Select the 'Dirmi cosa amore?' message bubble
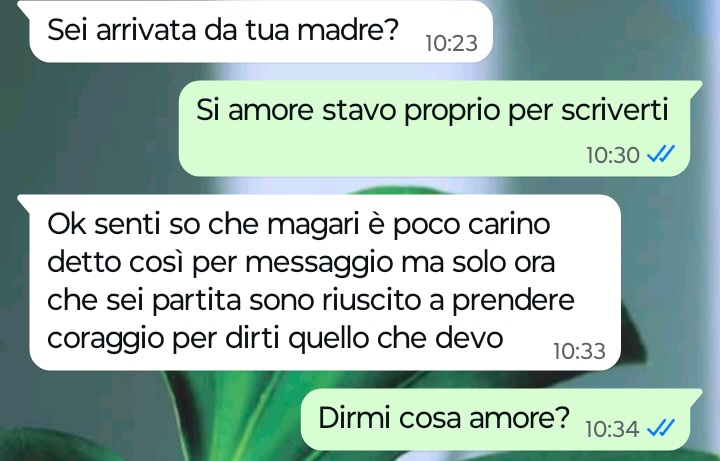This screenshot has height=461, width=720. pyautogui.click(x=501, y=419)
